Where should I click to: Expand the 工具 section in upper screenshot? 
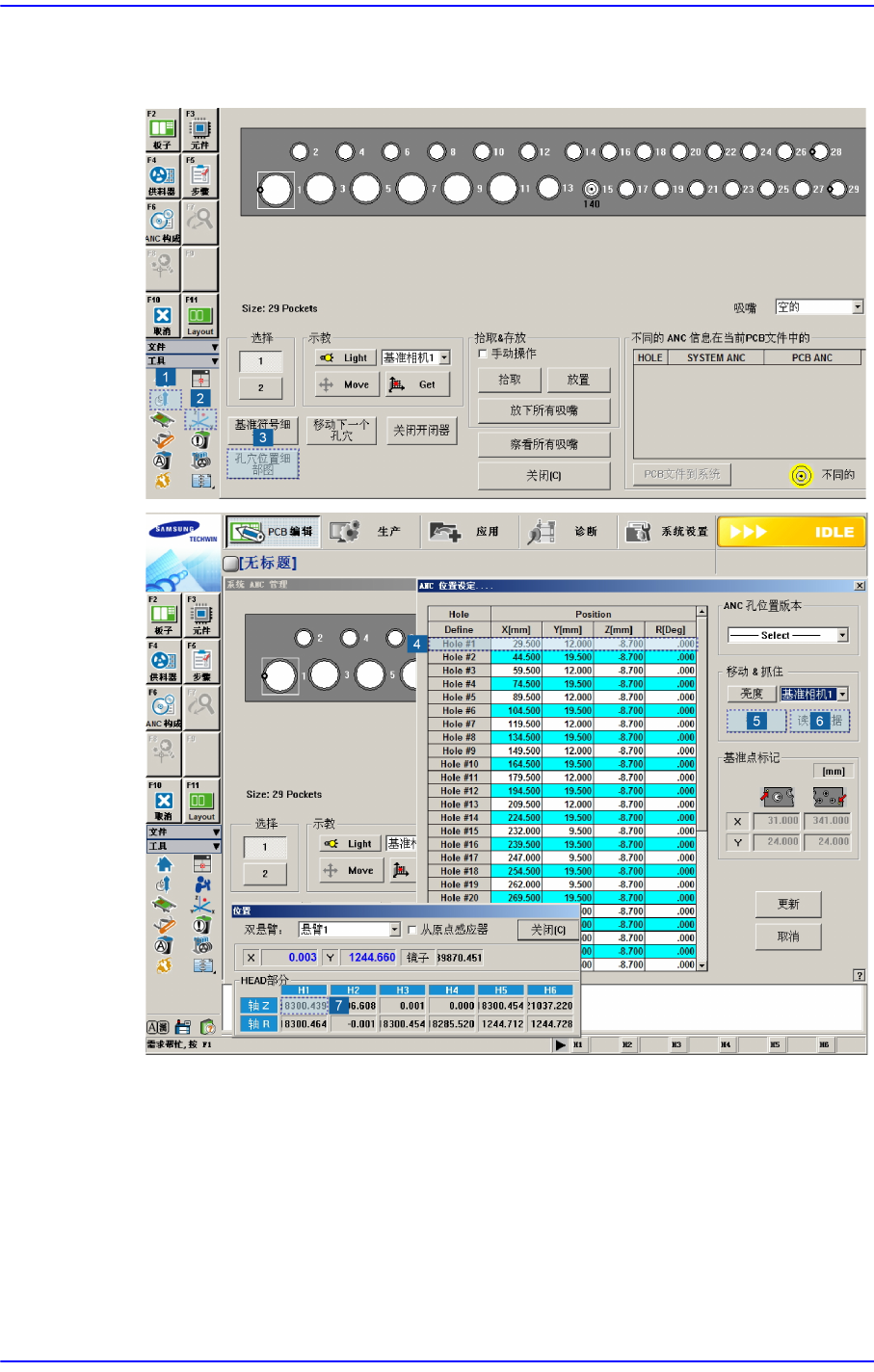[x=183, y=360]
